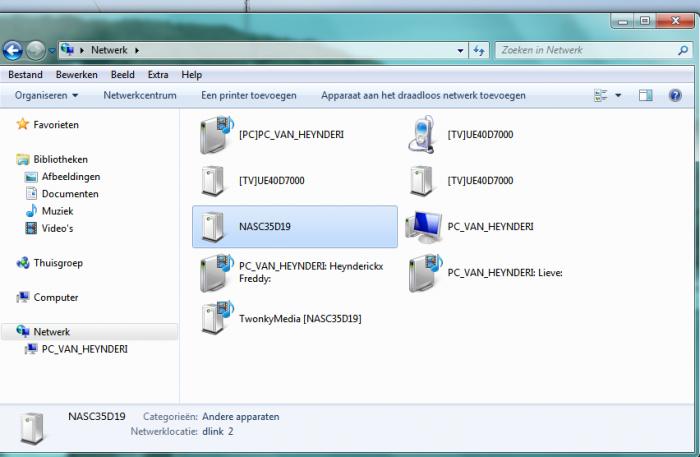The width and height of the screenshot is (700, 457).
Task: Click the Thuisgroep icon in the sidebar
Action: [x=23, y=263]
